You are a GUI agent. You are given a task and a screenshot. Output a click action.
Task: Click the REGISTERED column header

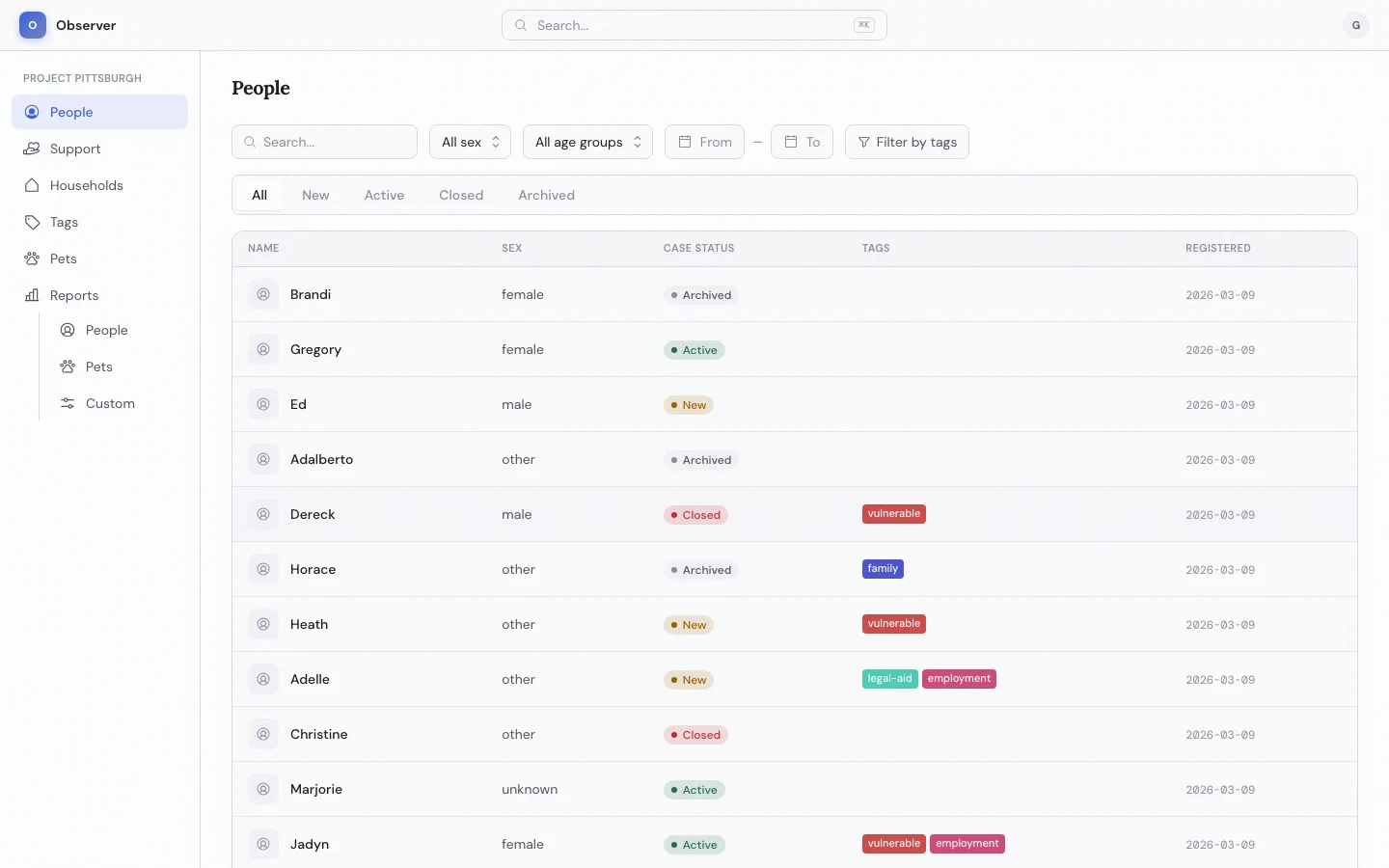click(x=1218, y=248)
